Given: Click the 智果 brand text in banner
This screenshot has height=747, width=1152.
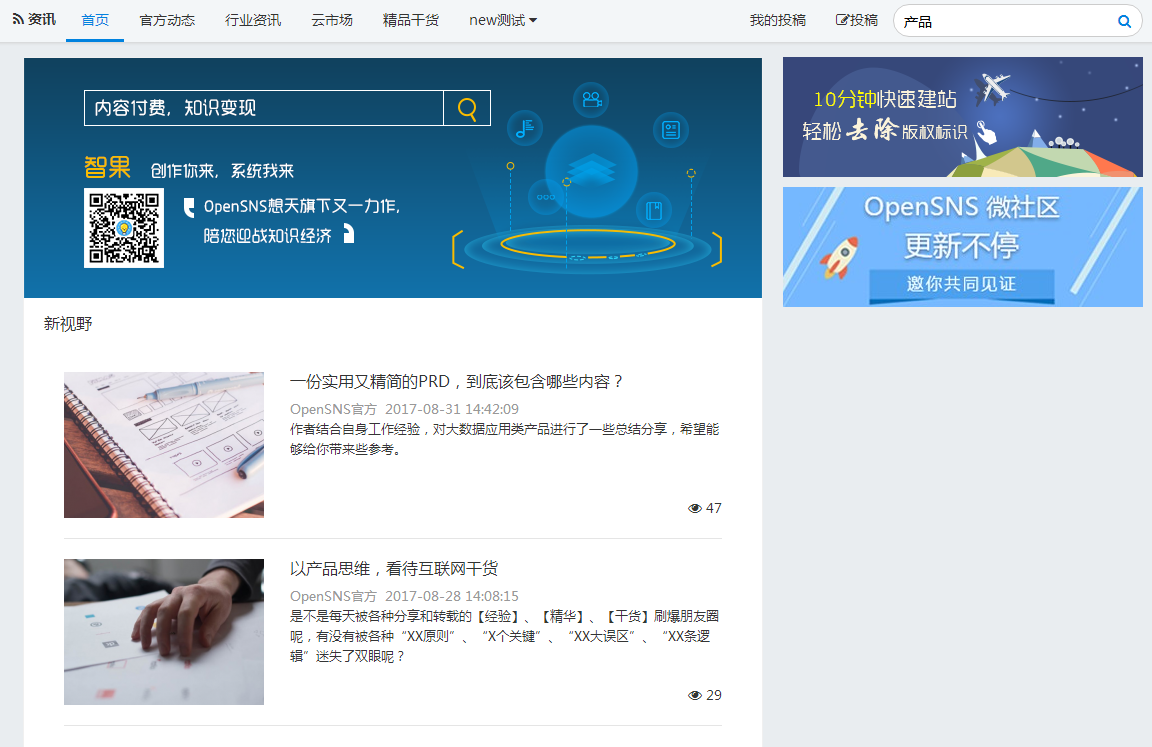Looking at the screenshot, I should coord(107,167).
